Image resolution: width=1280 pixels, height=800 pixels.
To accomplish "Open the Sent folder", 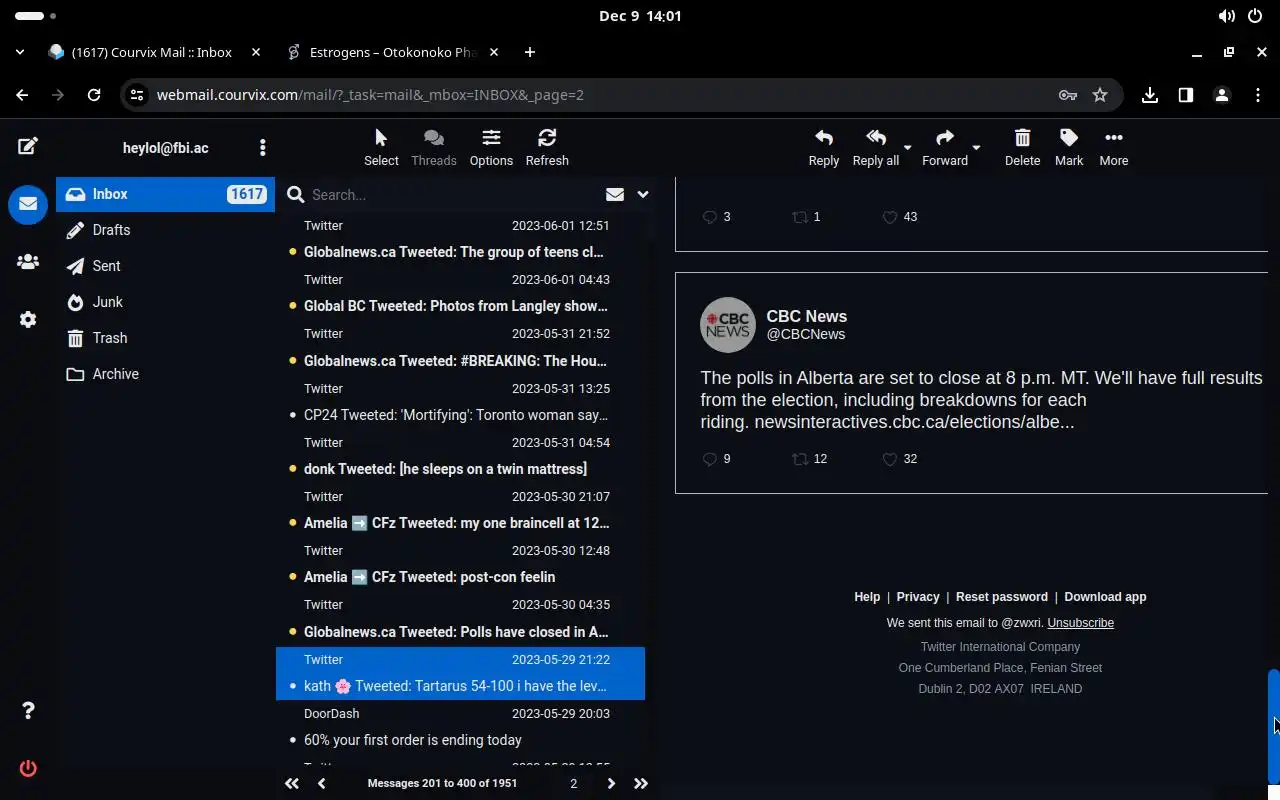I will click(x=165, y=266).
